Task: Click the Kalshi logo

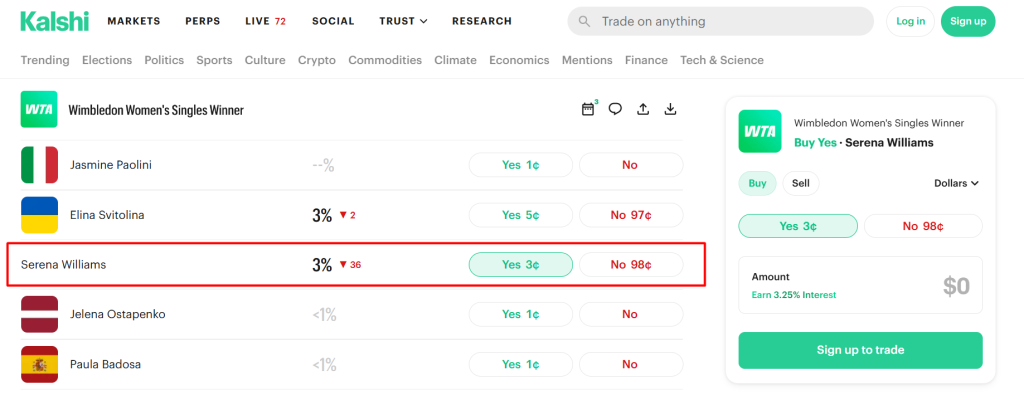Action: [x=55, y=21]
